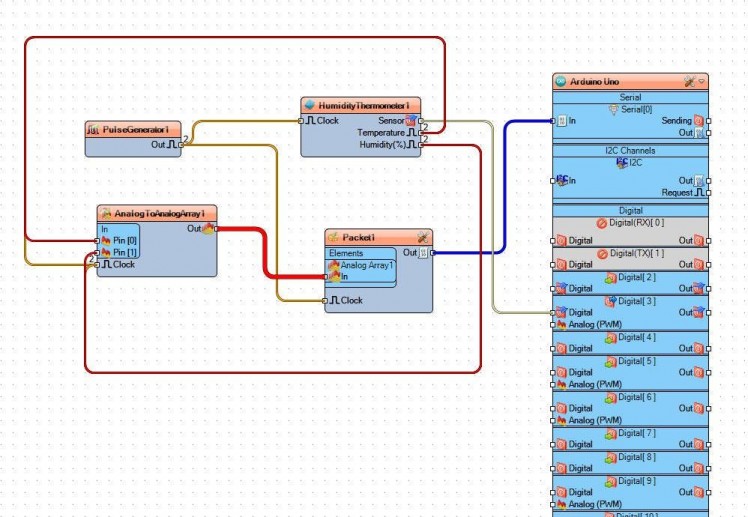The height and width of the screenshot is (517, 748).
Task: Click the Digital[ 6 ] Out pin icon
Action: pos(699,408)
